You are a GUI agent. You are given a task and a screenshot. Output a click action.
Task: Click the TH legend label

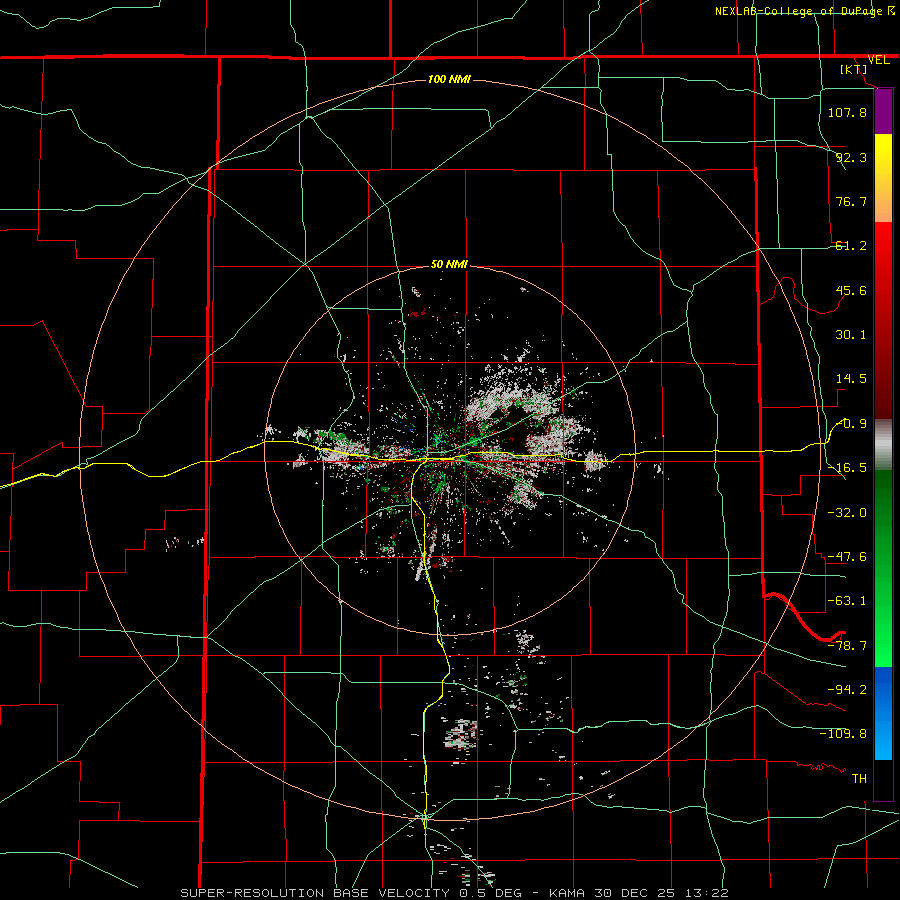859,778
